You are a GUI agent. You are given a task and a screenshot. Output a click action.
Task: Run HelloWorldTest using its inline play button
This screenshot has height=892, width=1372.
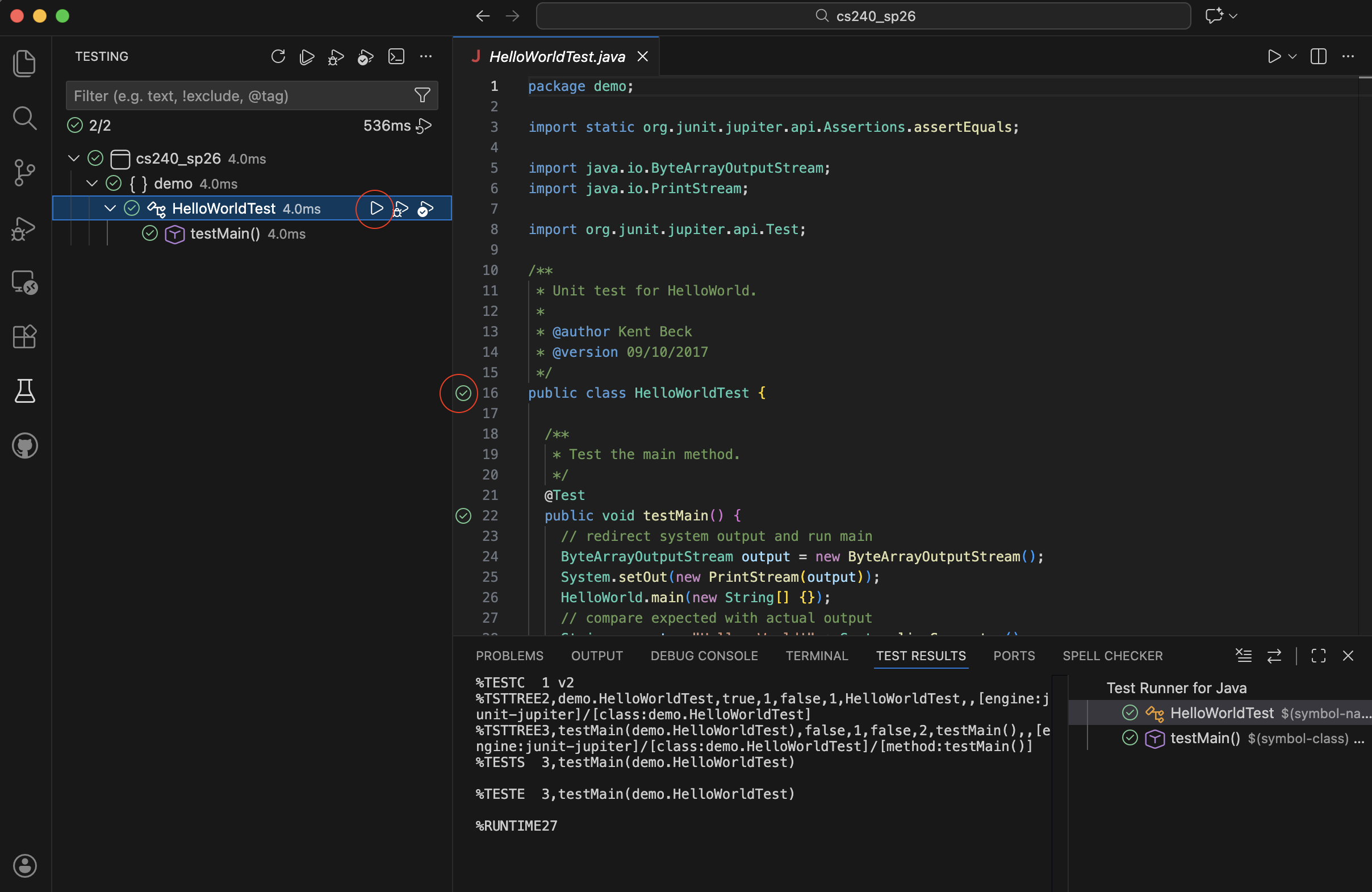pos(376,208)
